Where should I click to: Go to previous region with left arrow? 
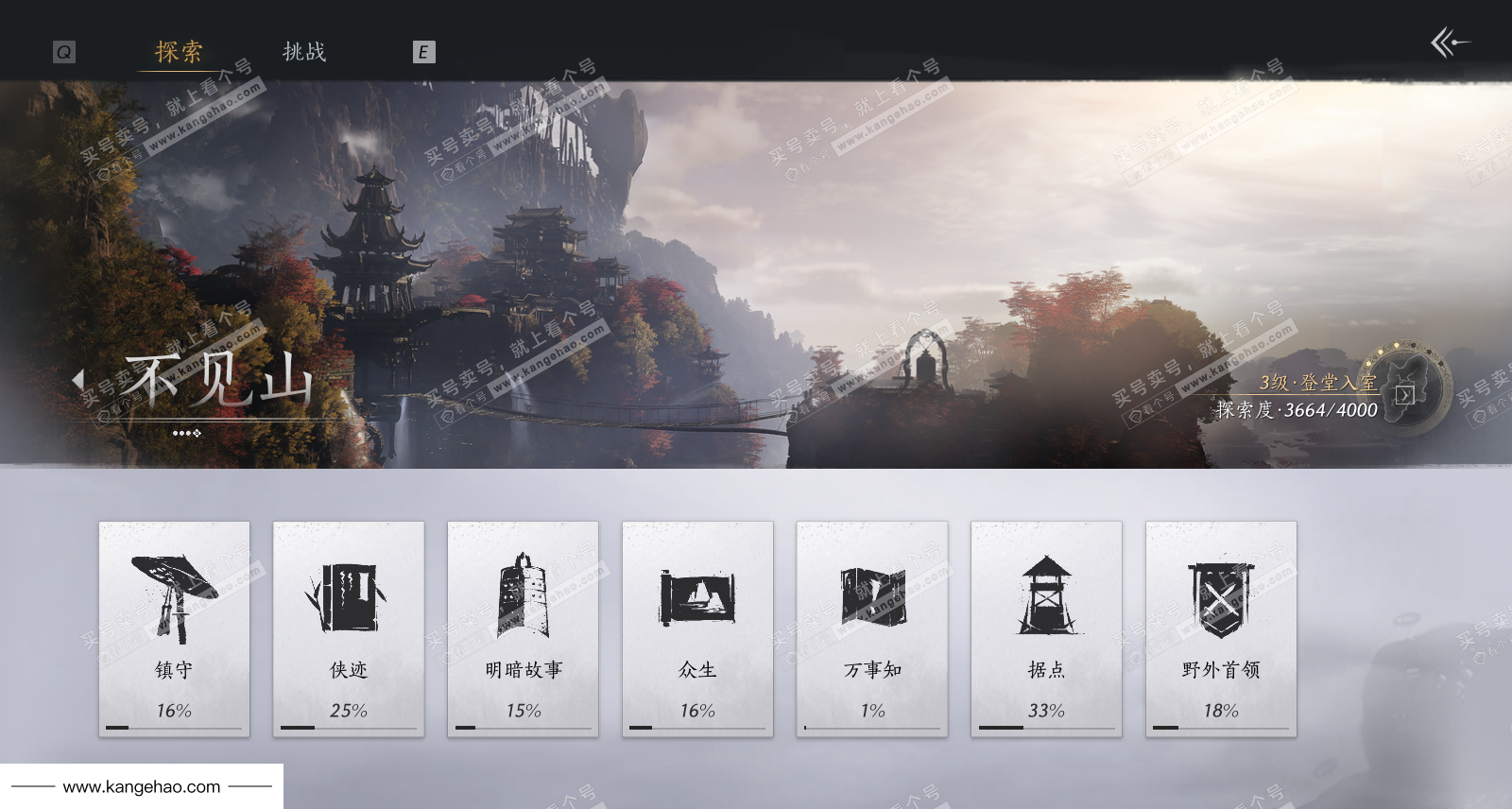click(78, 380)
